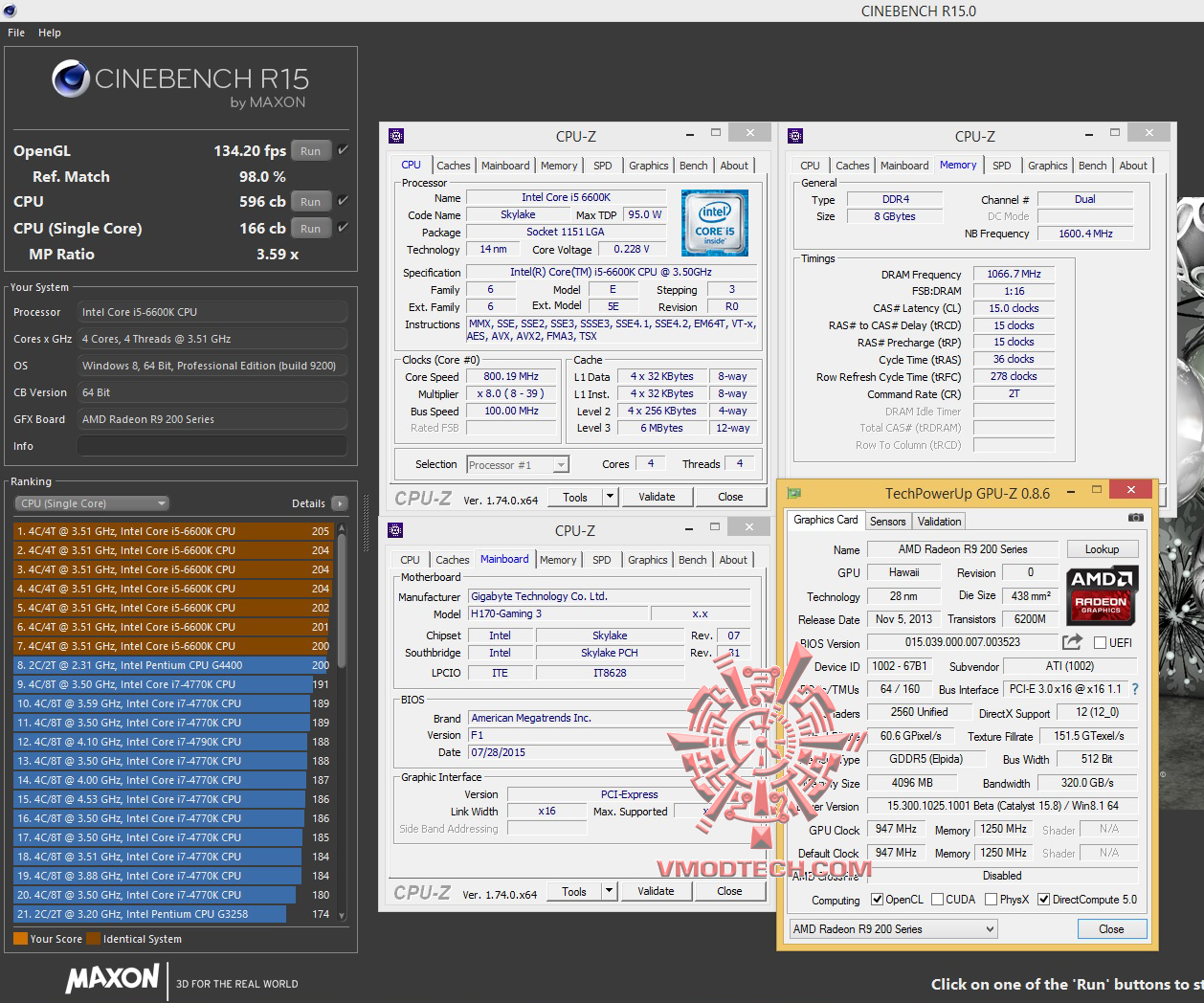This screenshot has height=1003, width=1204.
Task: Switch to Bench tab in CPU window
Action: [x=694, y=166]
